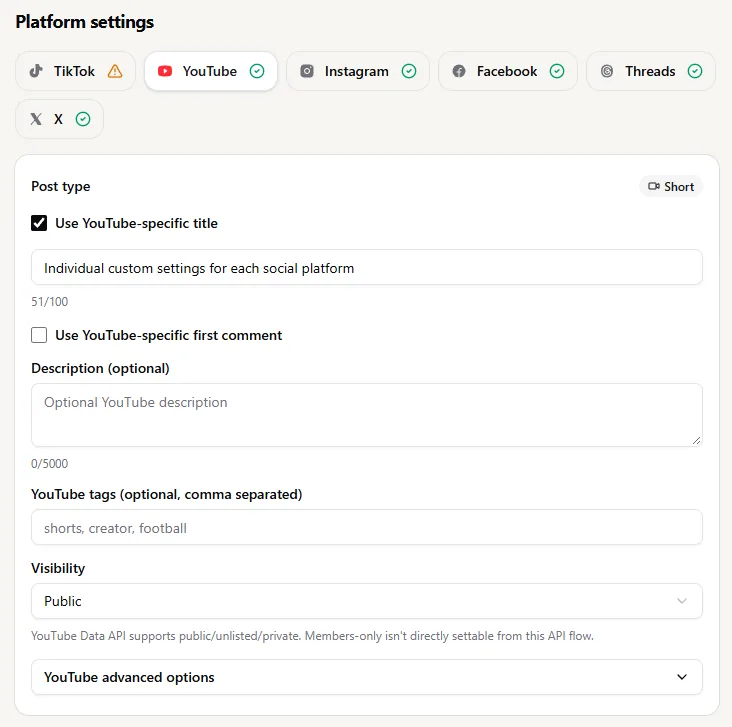Click the X logo icon
The height and width of the screenshot is (727, 732).
(x=36, y=119)
